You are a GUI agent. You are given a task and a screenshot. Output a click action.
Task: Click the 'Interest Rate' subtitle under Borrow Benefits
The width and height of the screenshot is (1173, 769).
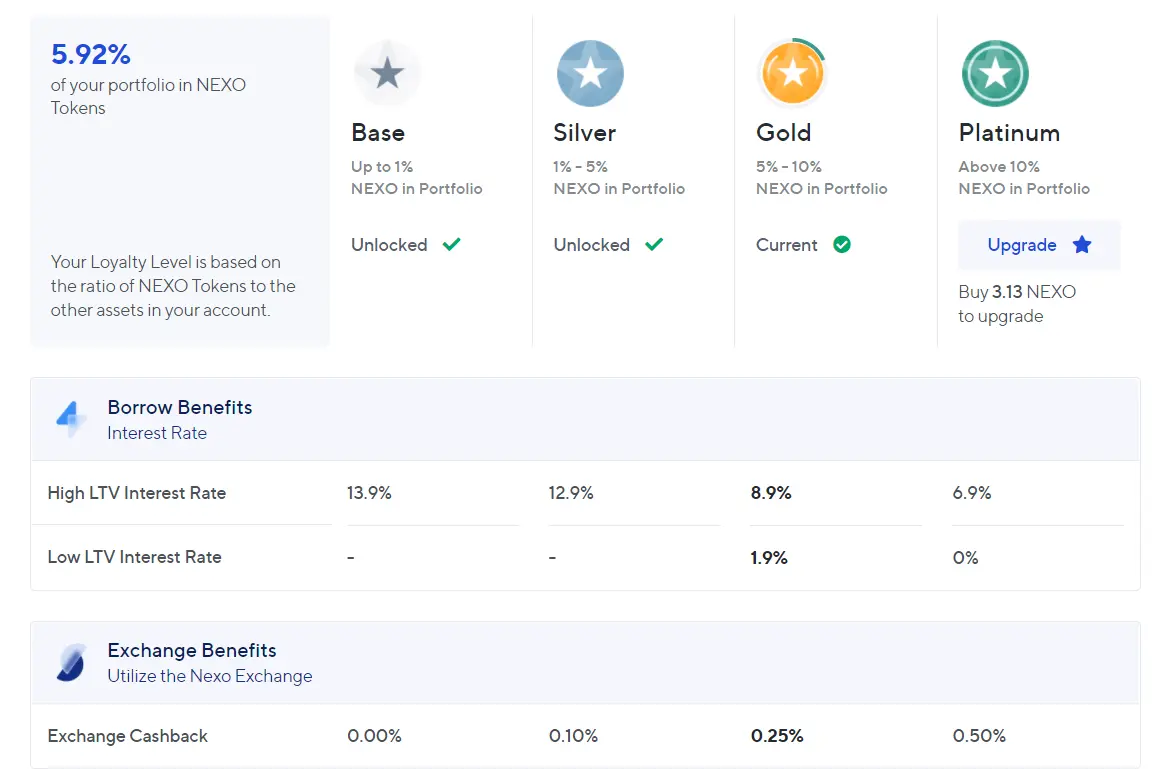click(157, 433)
